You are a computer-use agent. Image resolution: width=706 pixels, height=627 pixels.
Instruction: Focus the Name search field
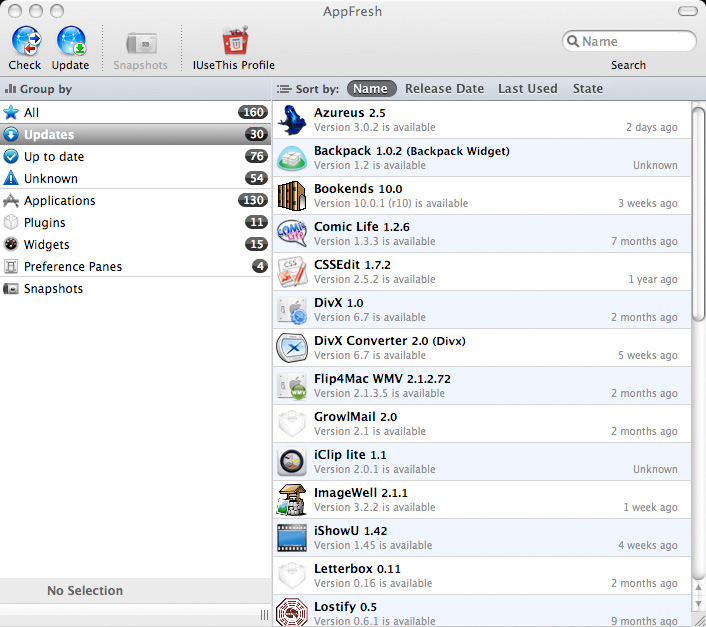tap(629, 41)
